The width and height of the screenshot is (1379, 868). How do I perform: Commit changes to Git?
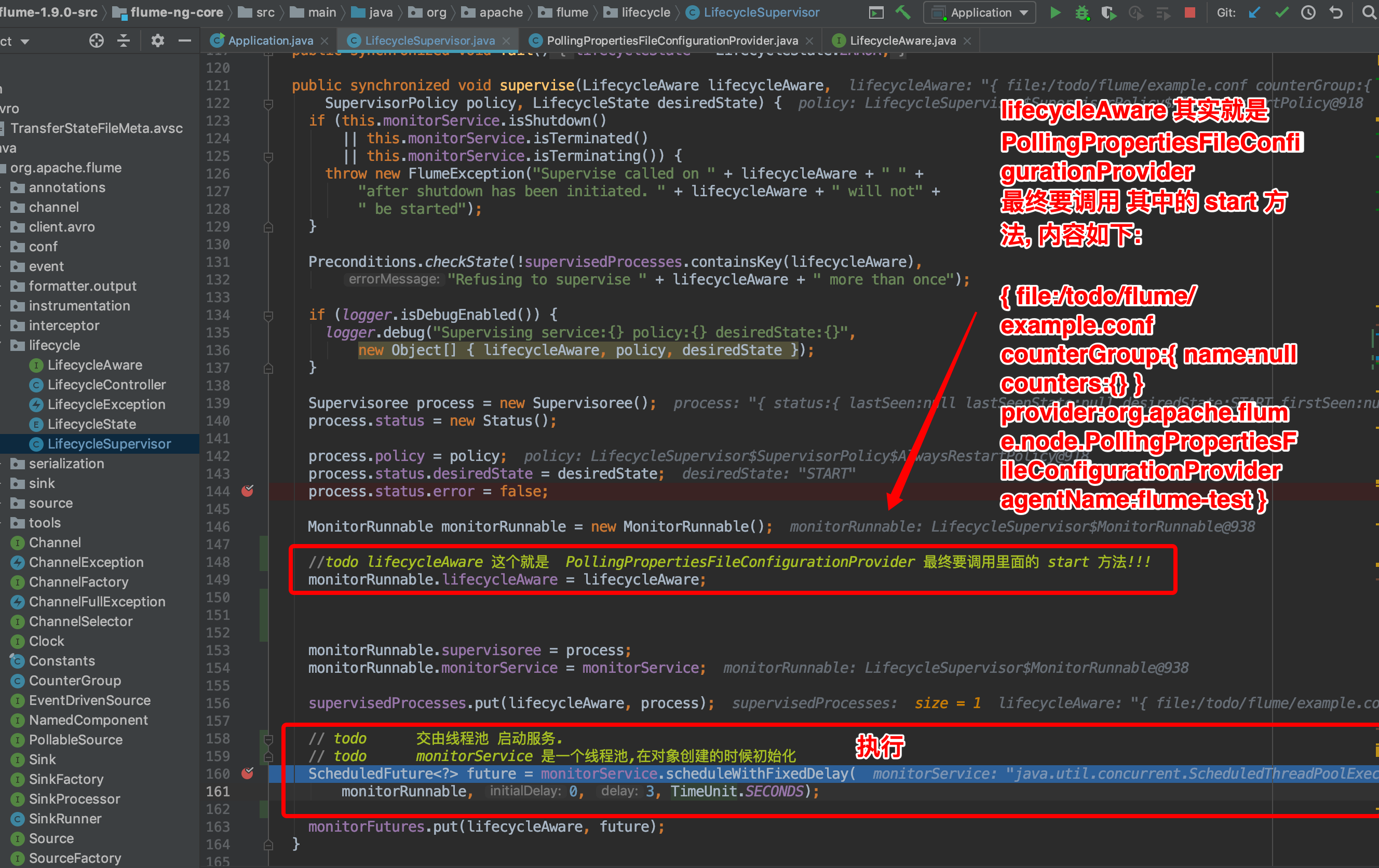pyautogui.click(x=1281, y=12)
